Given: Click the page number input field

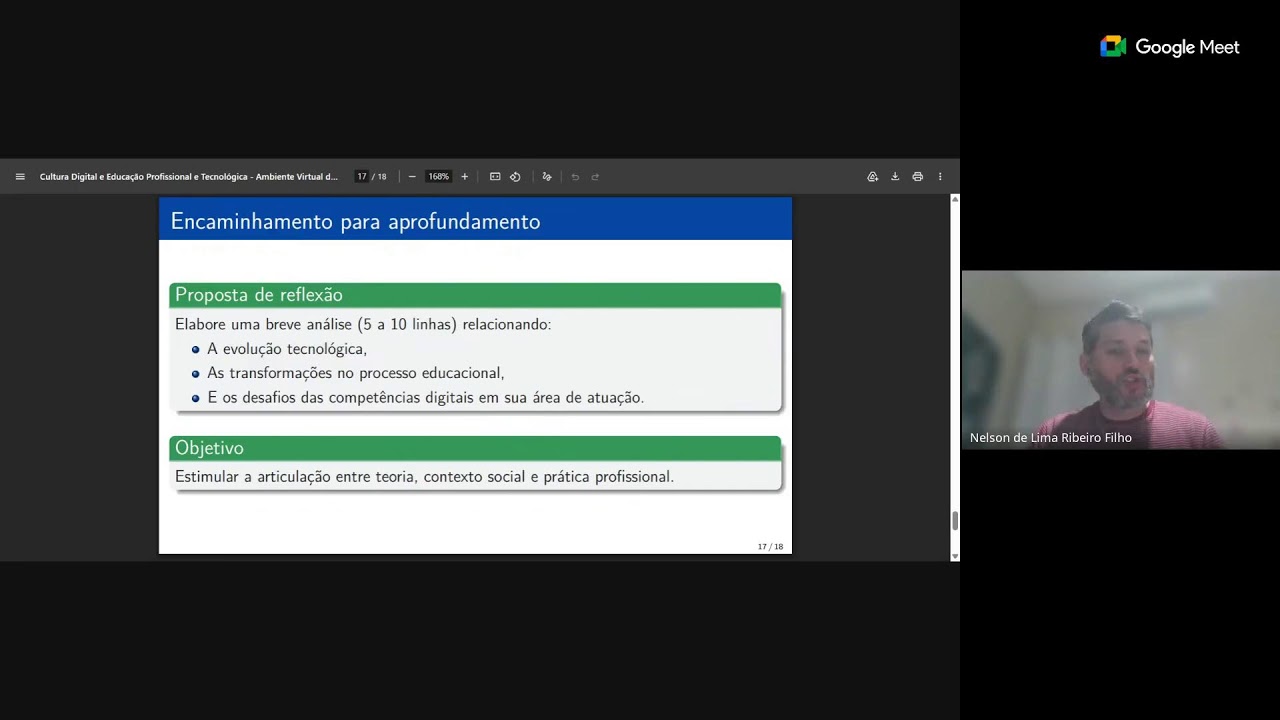Looking at the screenshot, I should click(x=362, y=177).
